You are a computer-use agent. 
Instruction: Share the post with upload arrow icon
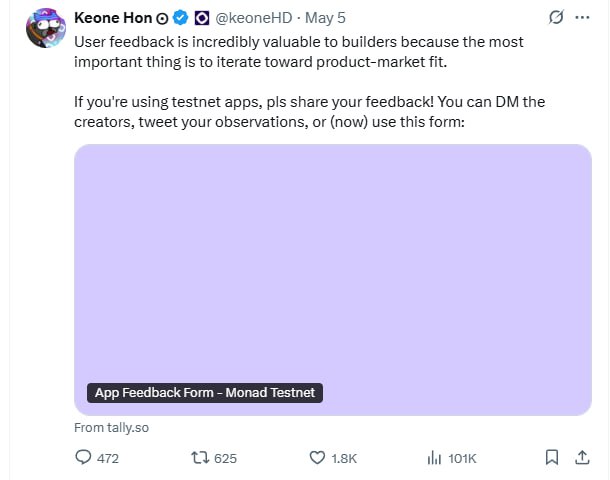click(x=582, y=457)
